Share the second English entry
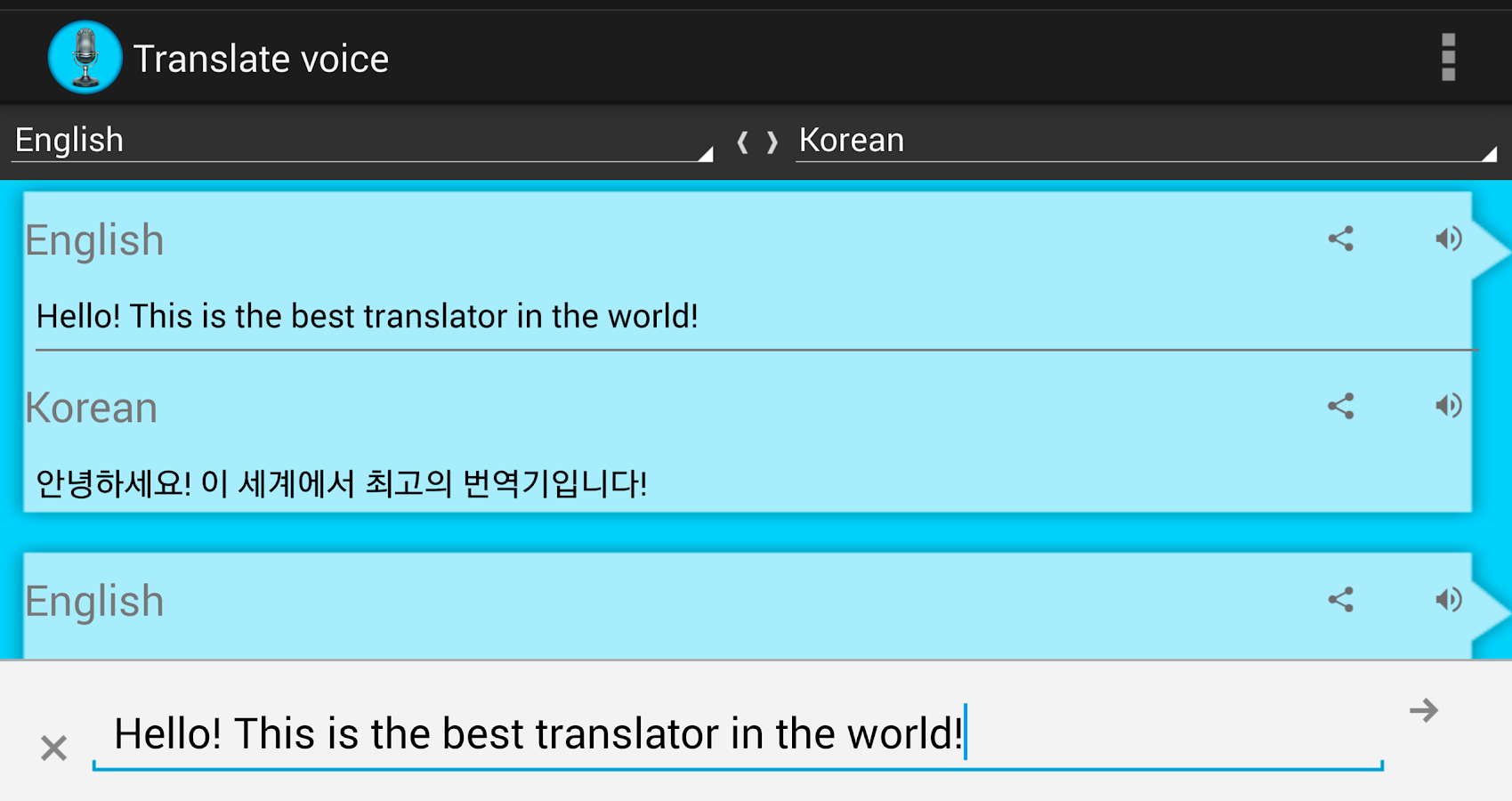This screenshot has width=1512, height=801. tap(1342, 600)
